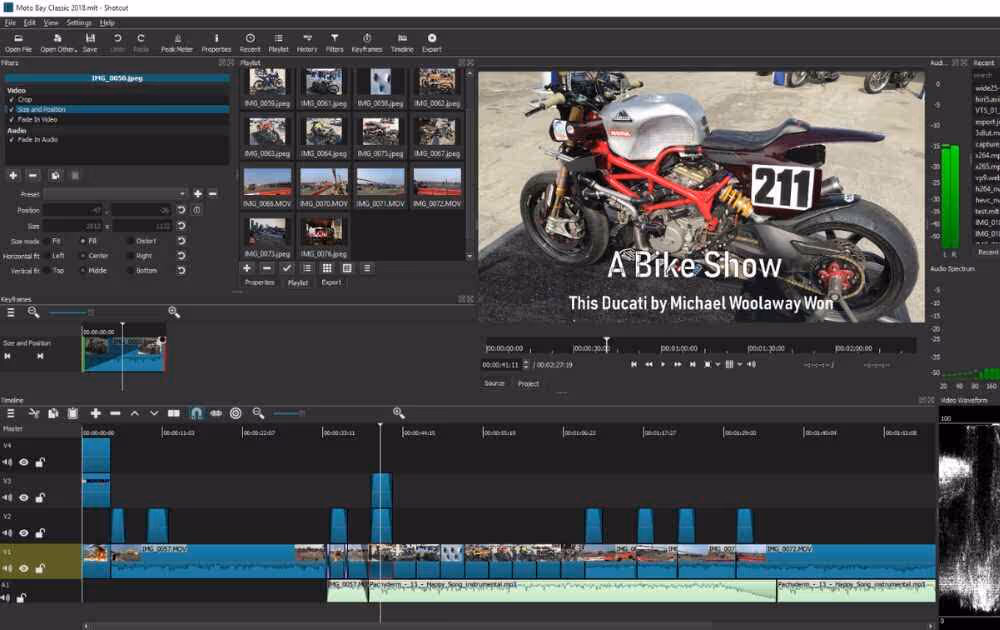Open the Help menu

click(107, 23)
